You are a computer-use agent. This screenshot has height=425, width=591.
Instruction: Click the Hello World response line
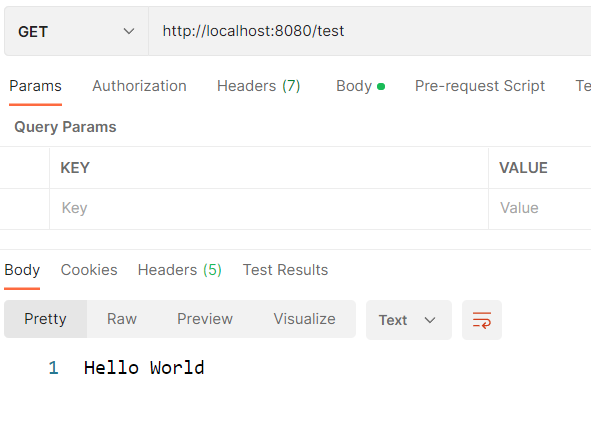pyautogui.click(x=144, y=368)
